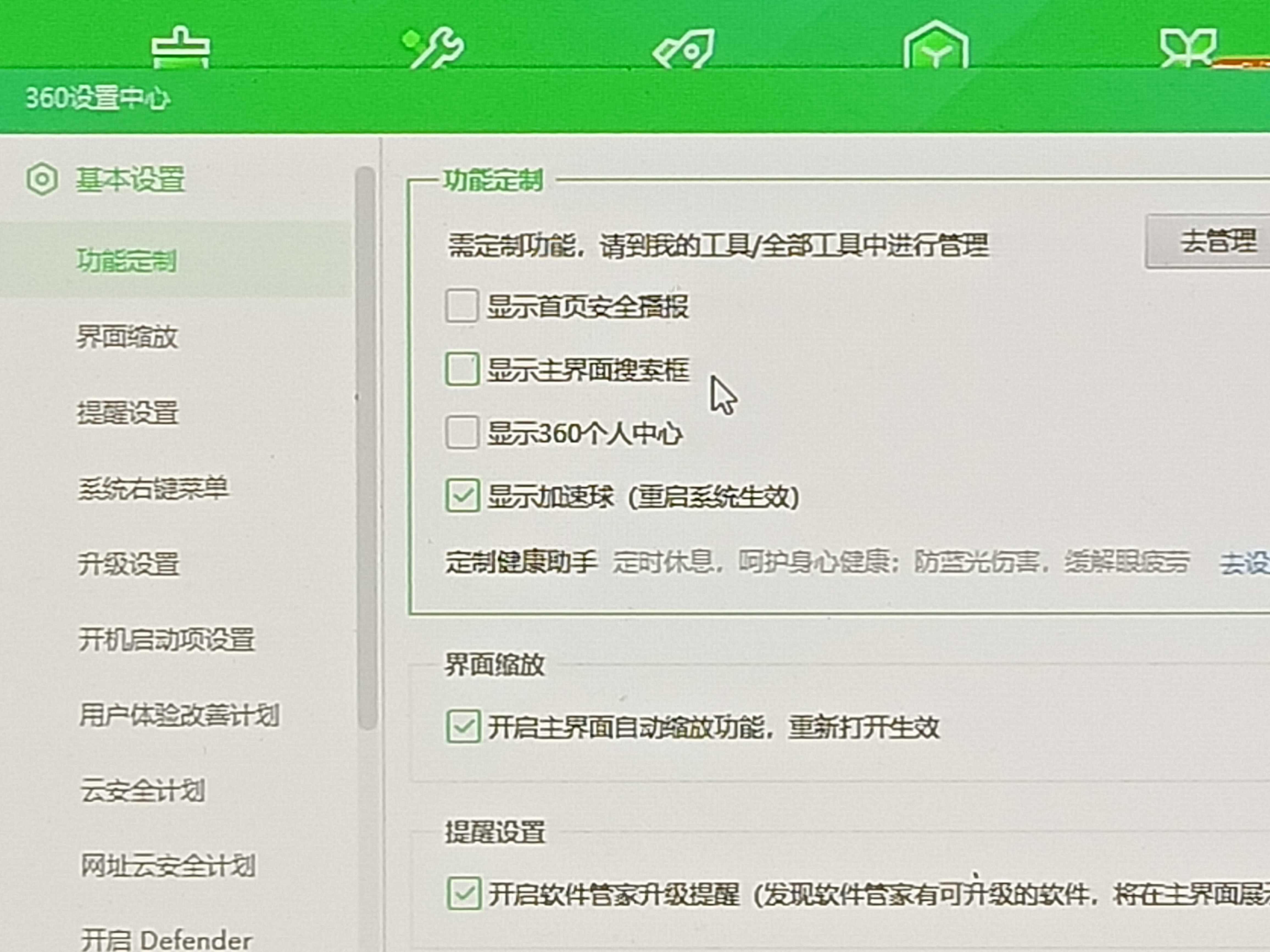Click the butterfly-shaped icon at top right
This screenshot has height=952, width=1270.
point(1188,48)
